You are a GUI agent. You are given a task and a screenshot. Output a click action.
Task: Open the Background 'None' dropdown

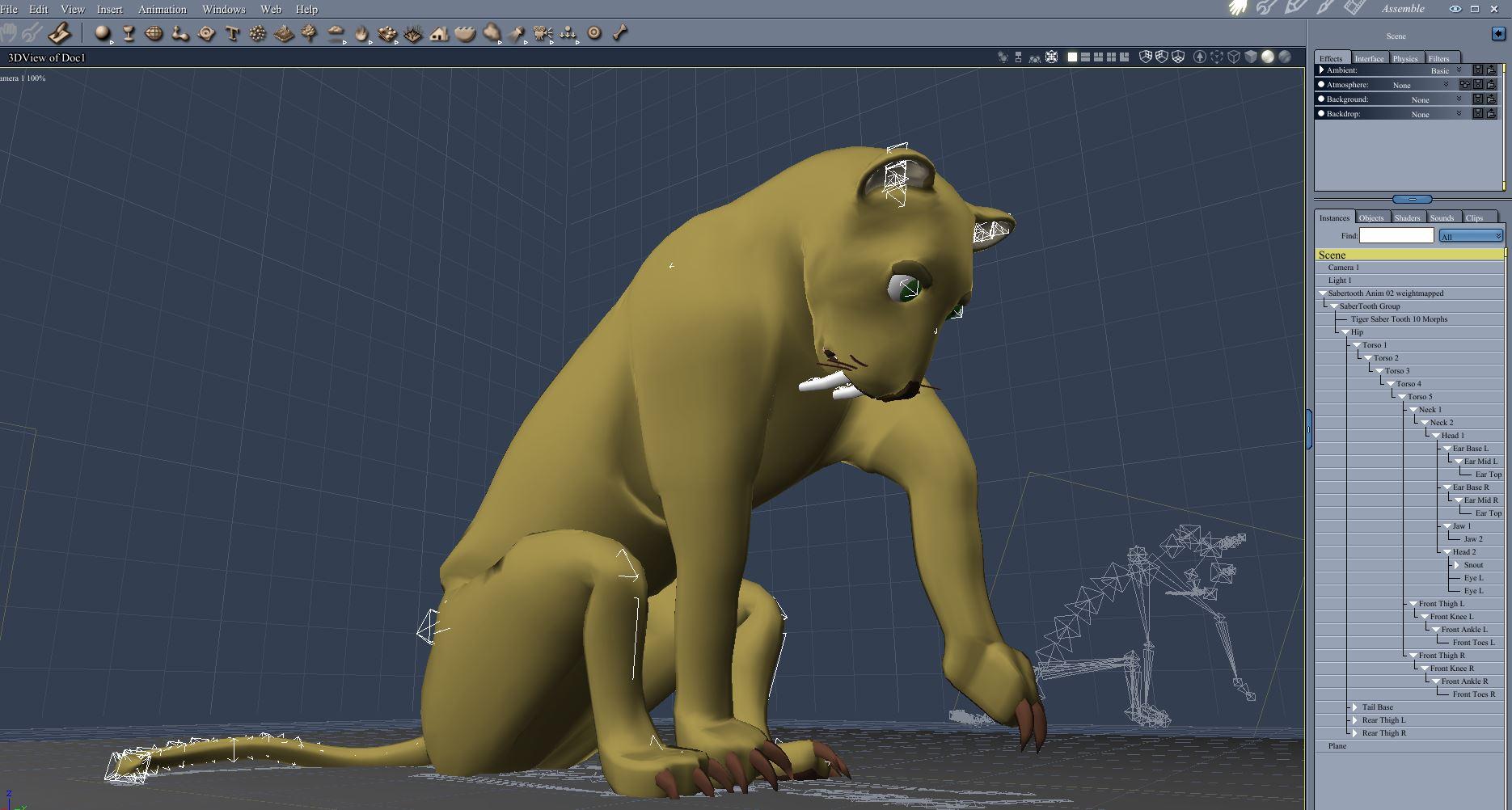(x=1436, y=99)
